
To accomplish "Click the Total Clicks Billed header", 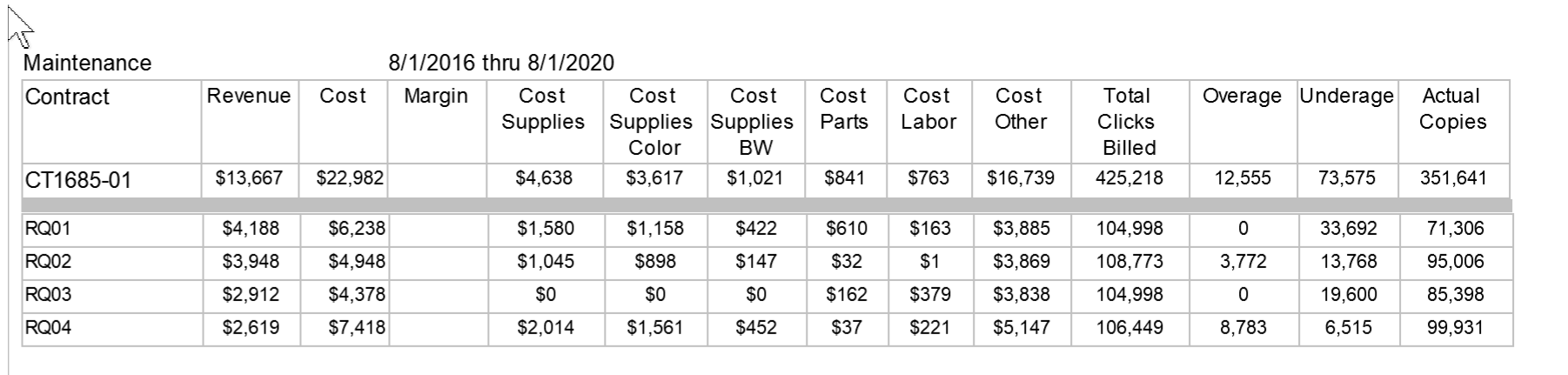I will click(x=1128, y=122).
